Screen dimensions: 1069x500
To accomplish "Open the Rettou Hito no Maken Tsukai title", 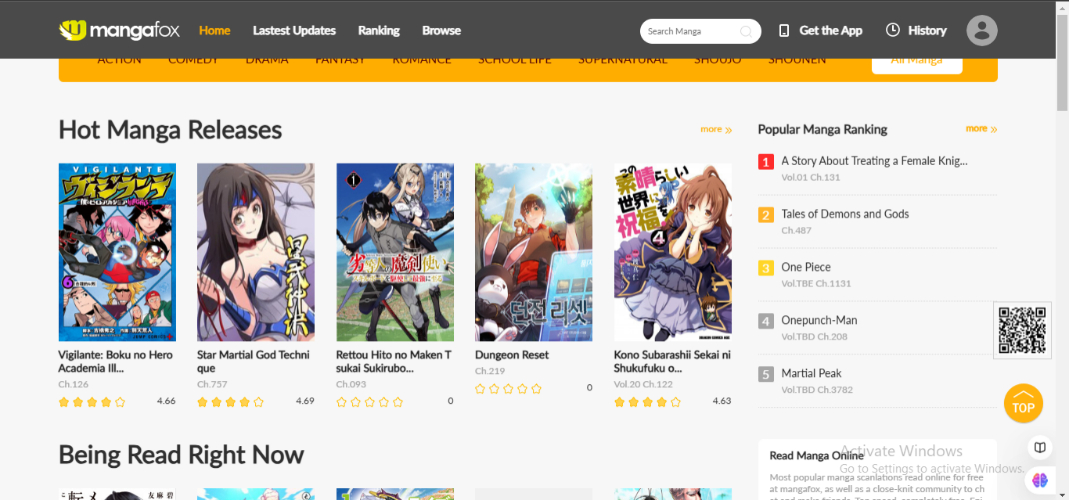I will 394,362.
